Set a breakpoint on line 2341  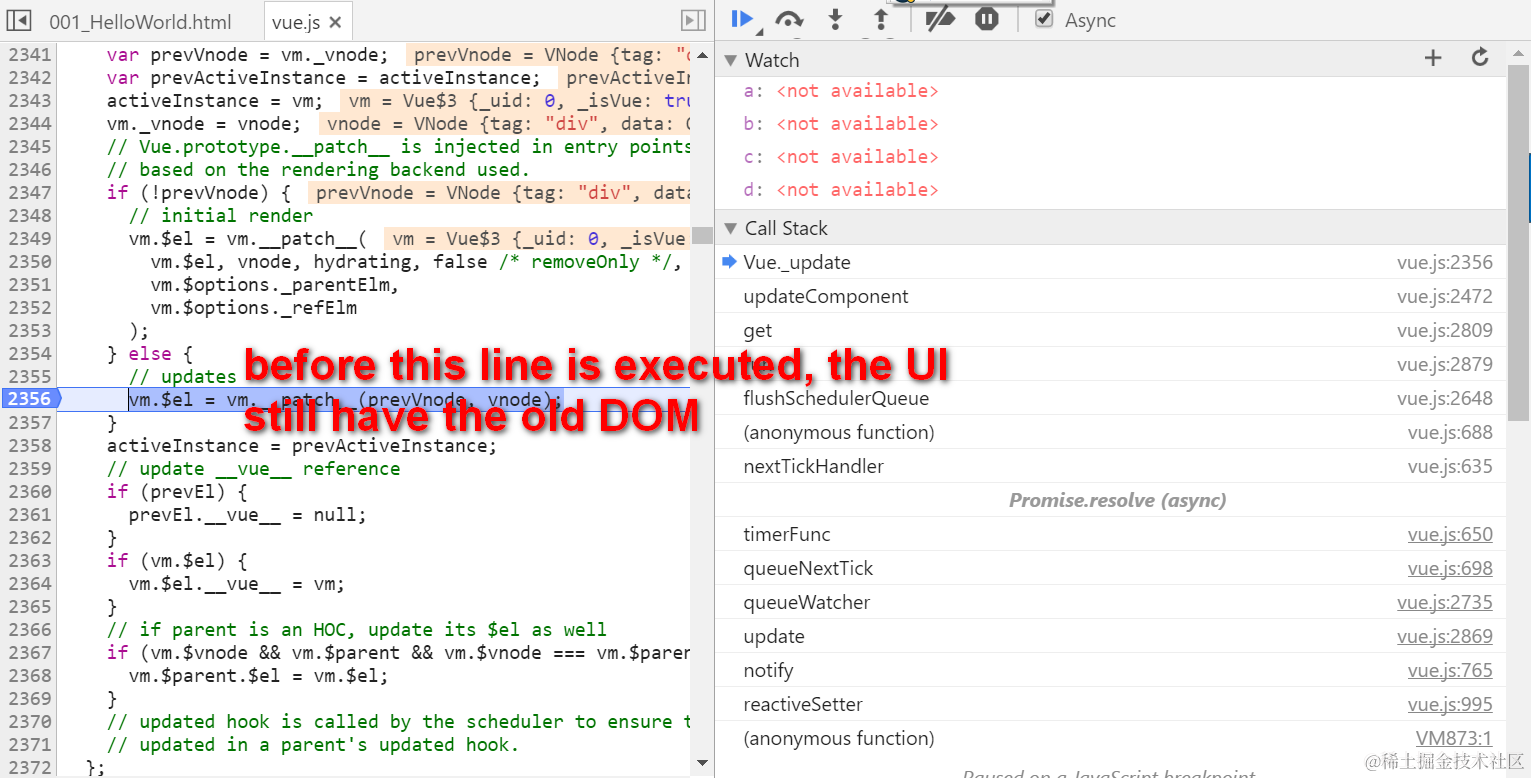pyautogui.click(x=29, y=54)
